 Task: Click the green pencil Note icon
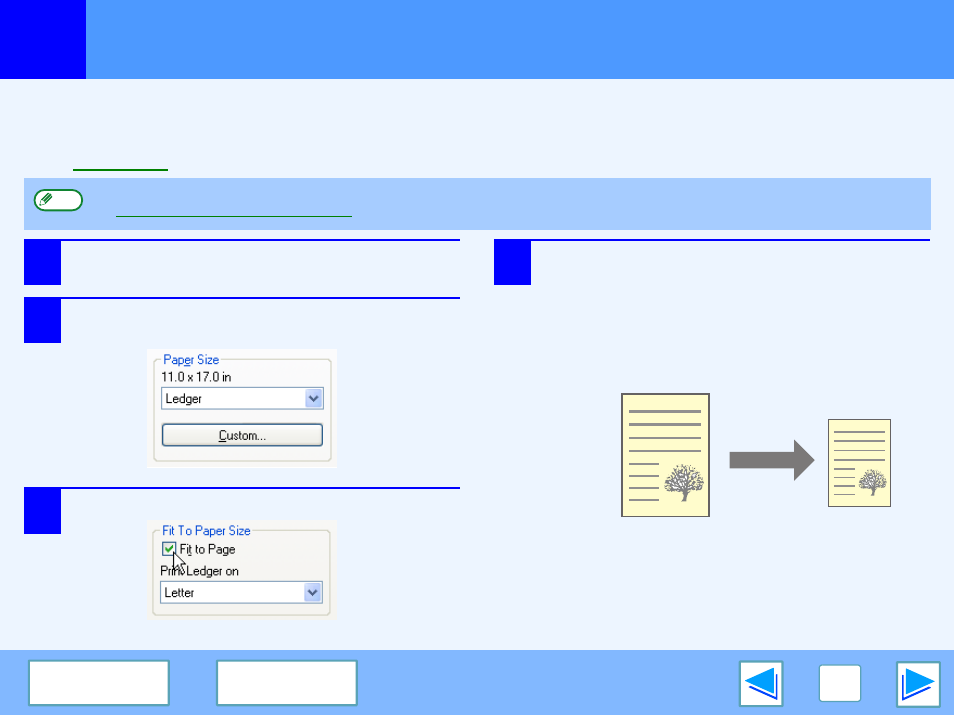(x=58, y=200)
